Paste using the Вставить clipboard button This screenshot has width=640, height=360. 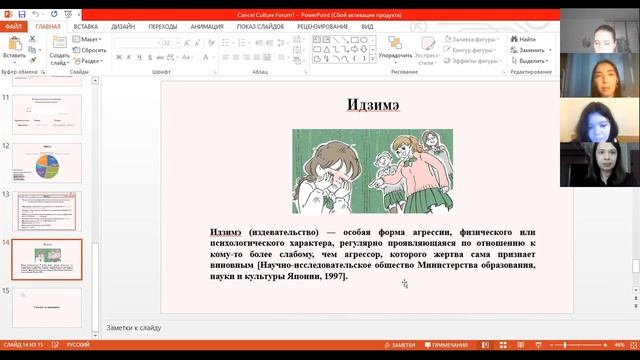tap(14, 49)
